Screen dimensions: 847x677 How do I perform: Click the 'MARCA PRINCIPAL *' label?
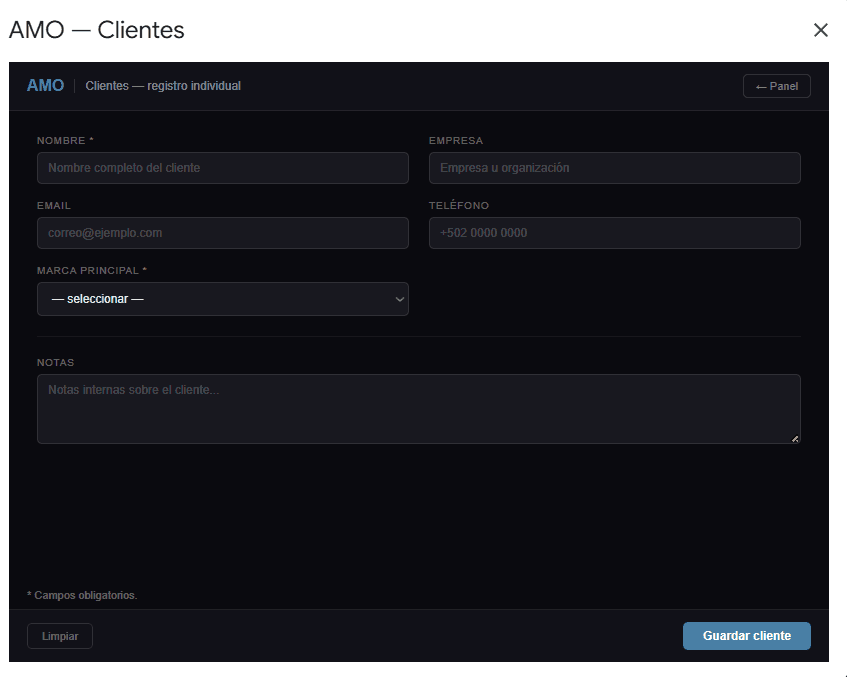point(92,270)
